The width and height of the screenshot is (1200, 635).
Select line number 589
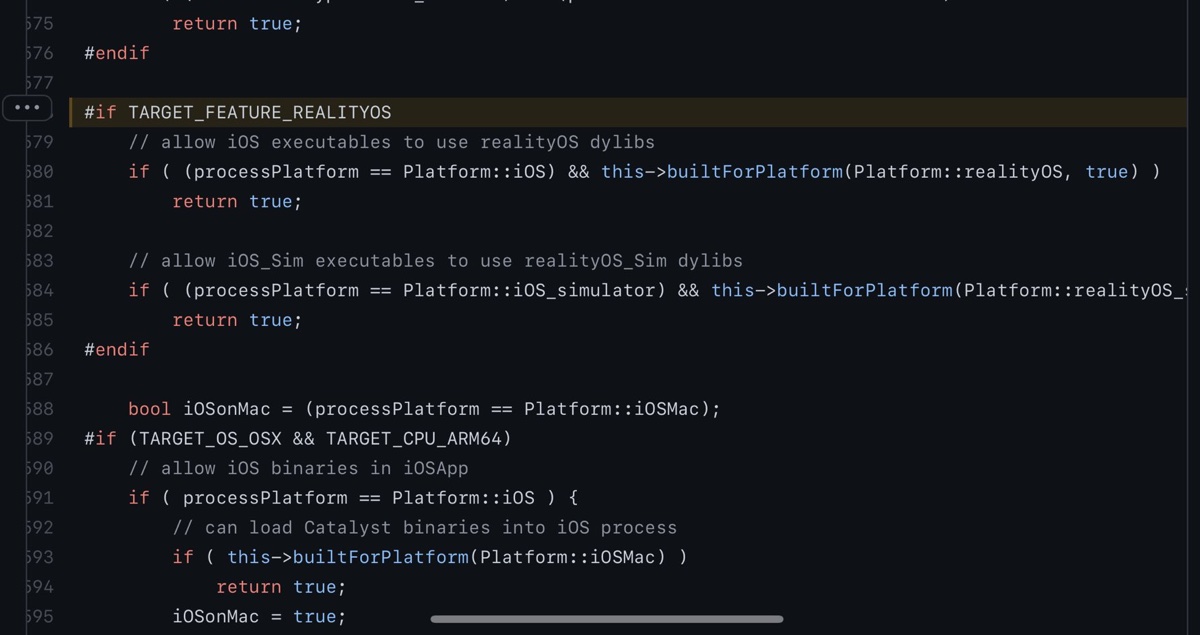click(x=40, y=438)
